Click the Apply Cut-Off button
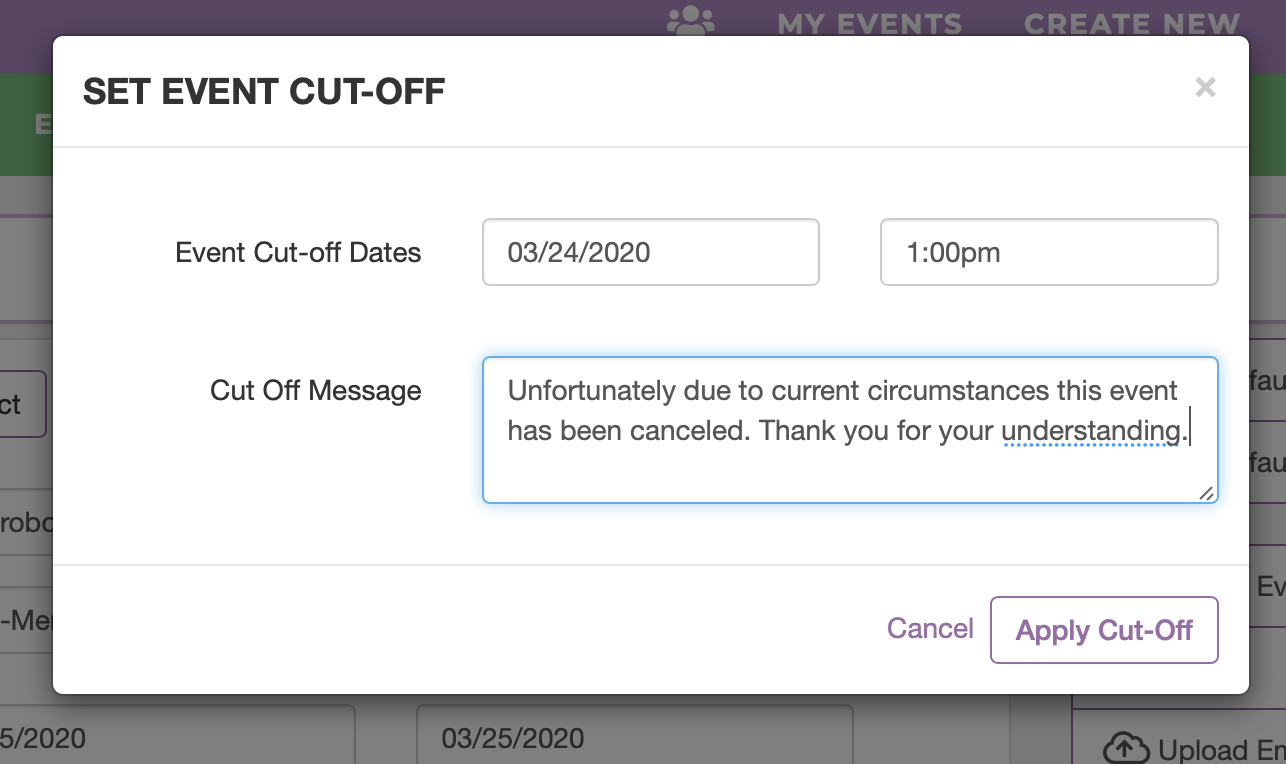Image resolution: width=1286 pixels, height=764 pixels. 1104,630
